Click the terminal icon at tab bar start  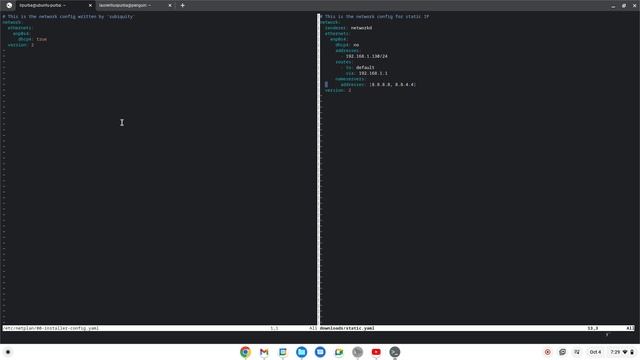(9, 5)
